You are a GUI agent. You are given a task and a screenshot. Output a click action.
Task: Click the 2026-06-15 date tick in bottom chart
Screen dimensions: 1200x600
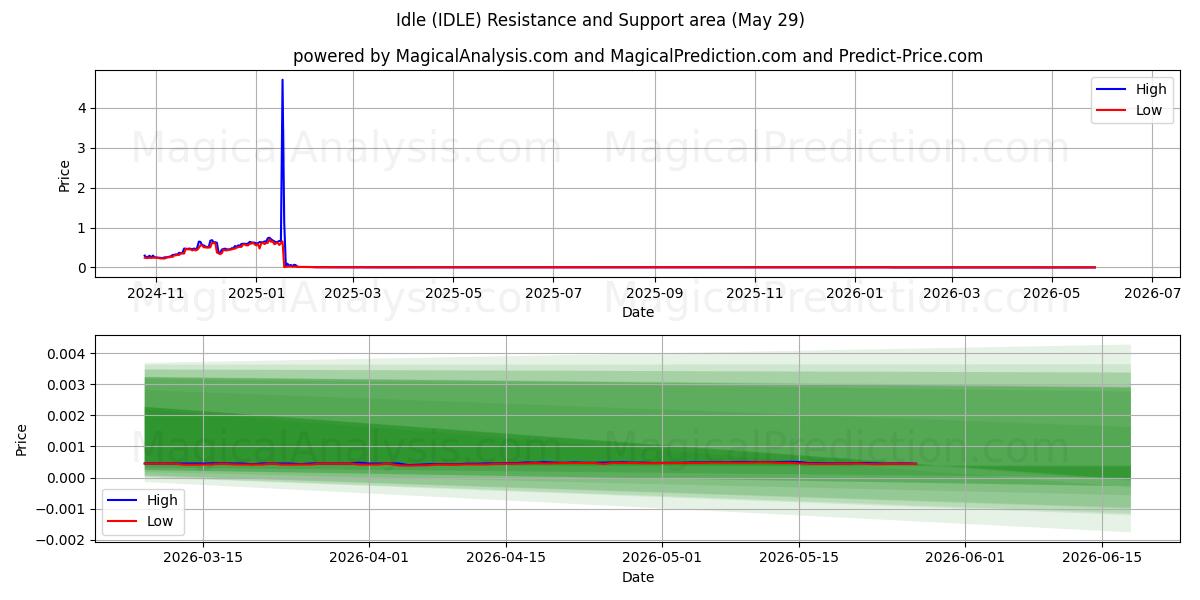1101,558
